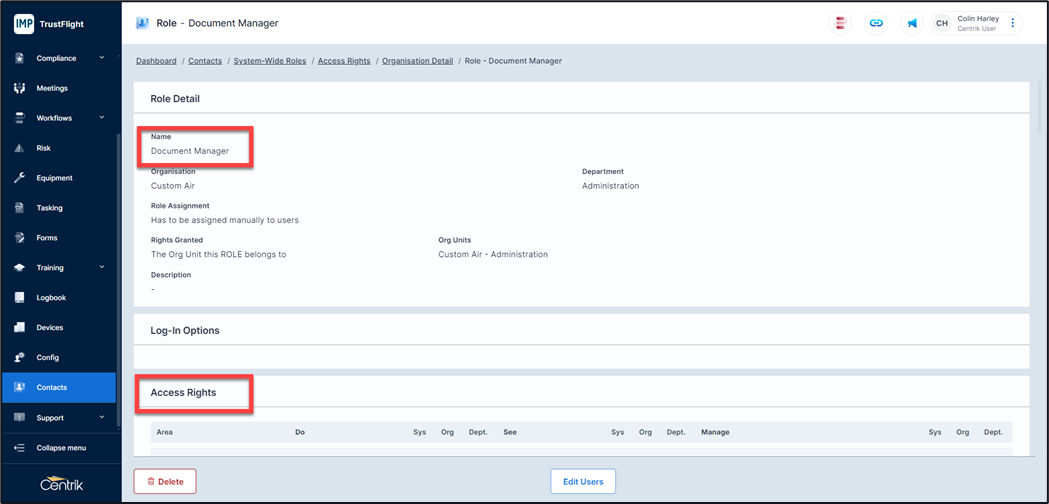Viewport: 1049px width, 504px height.
Task: Expand the Compliance menu chevron
Action: [101, 58]
